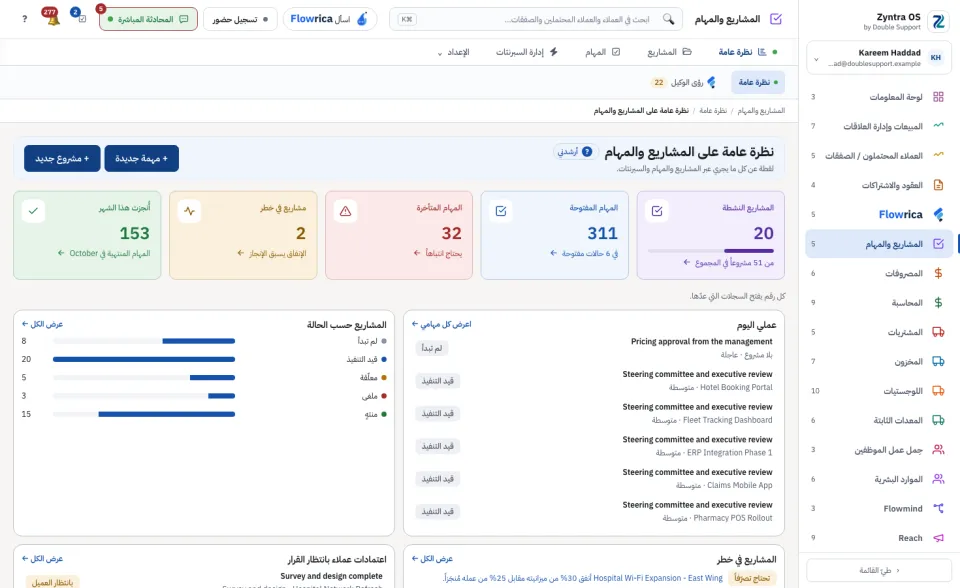Click the أنجزت هذا الشهر checkmark icon
Image resolution: width=960 pixels, height=588 pixels.
click(33, 211)
